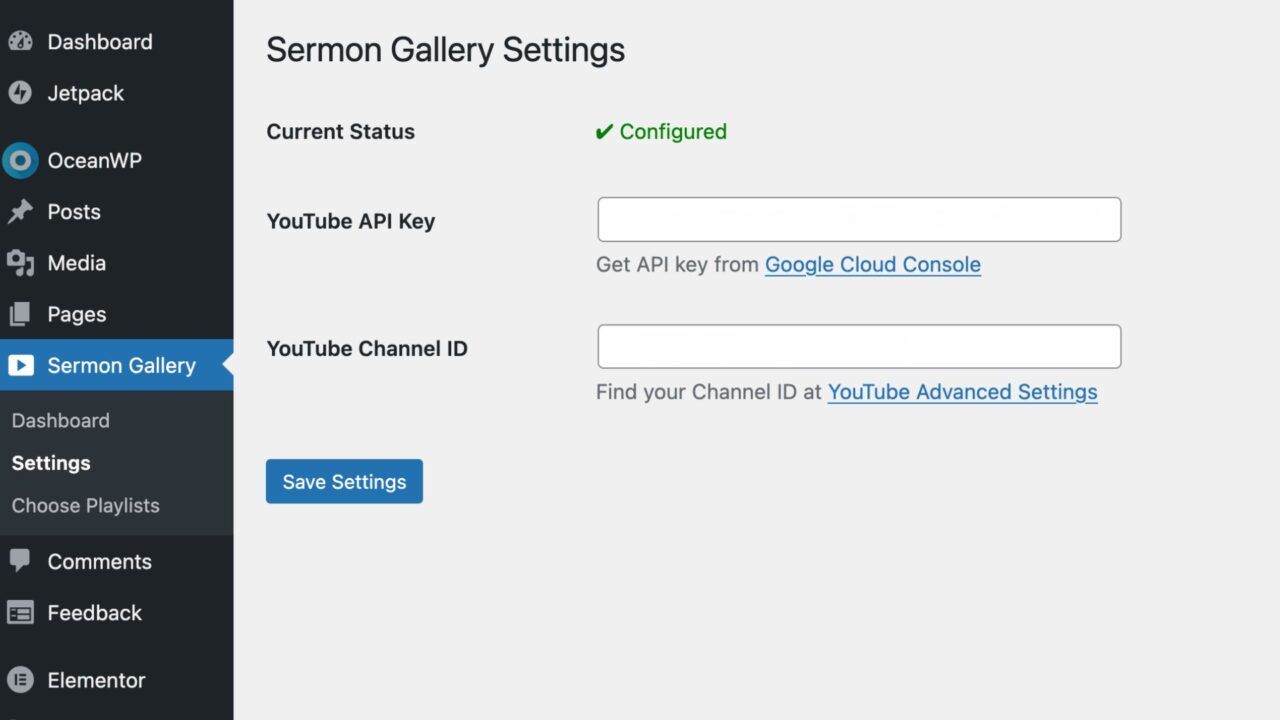Go to Posts in the admin menu
This screenshot has width=1280, height=720.
(74, 212)
